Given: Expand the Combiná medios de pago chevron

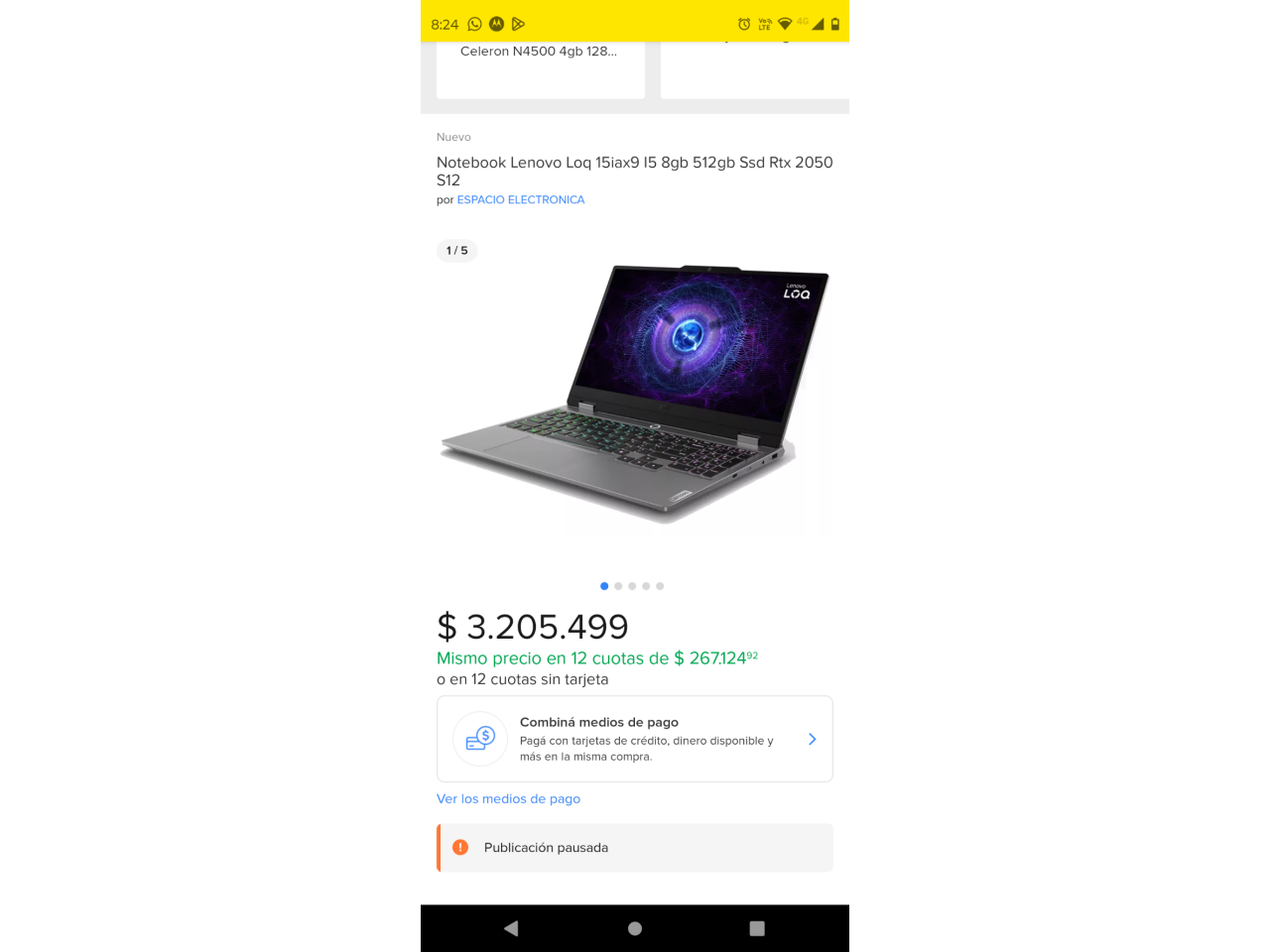Looking at the screenshot, I should pyautogui.click(x=812, y=739).
